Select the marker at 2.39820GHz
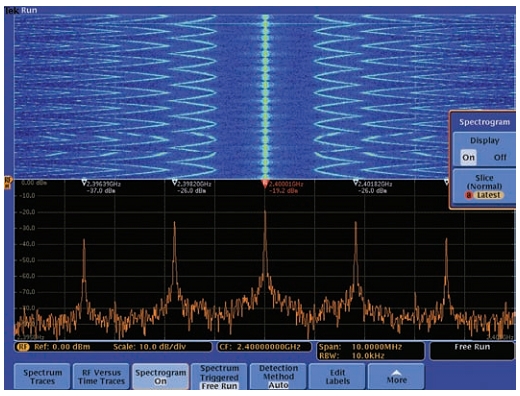520x396 pixels. click(174, 182)
